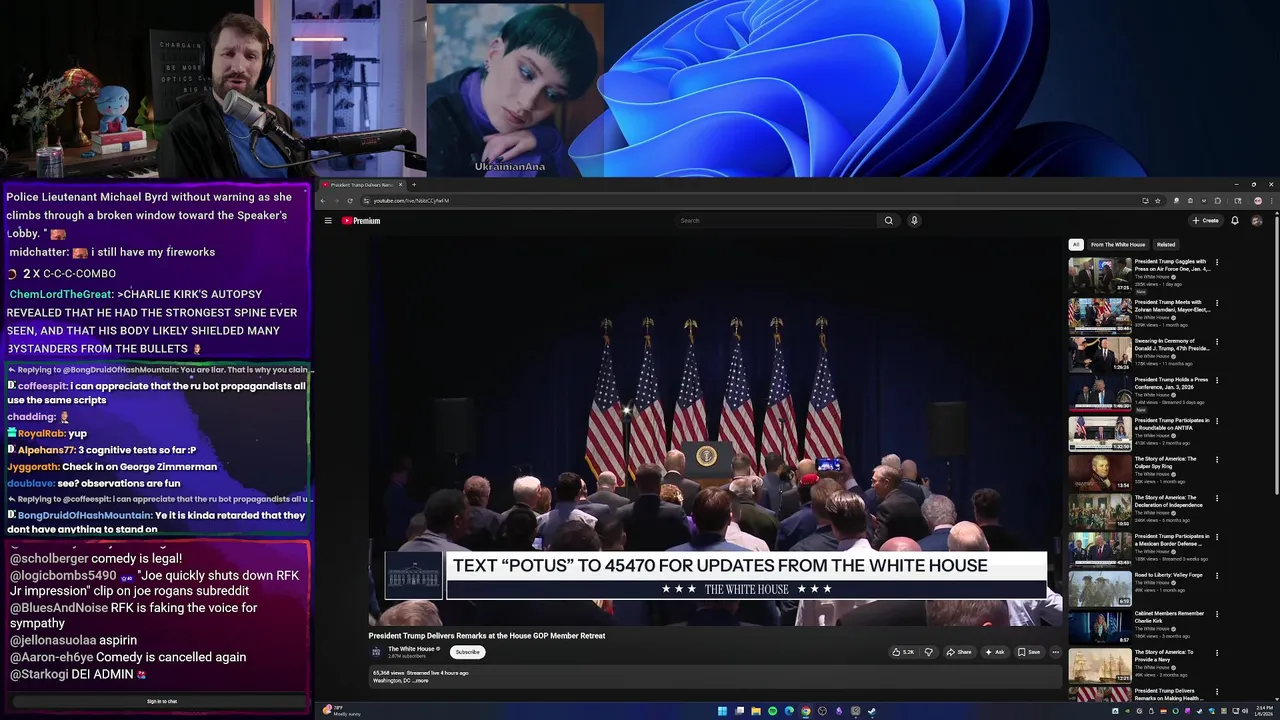1280x720 pixels.
Task: Select the All filter chip
Action: tap(1076, 245)
